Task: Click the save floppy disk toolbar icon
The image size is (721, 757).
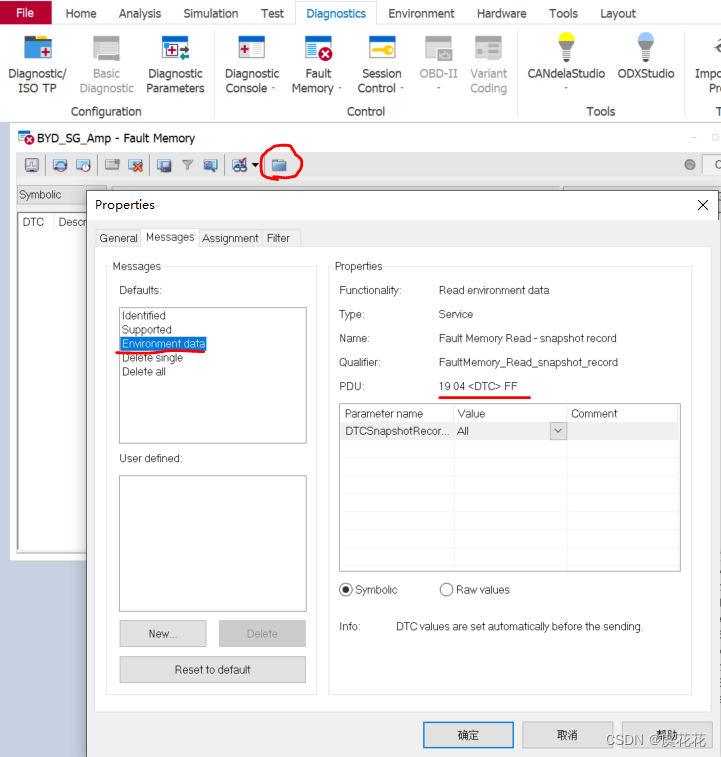Action: tap(164, 166)
